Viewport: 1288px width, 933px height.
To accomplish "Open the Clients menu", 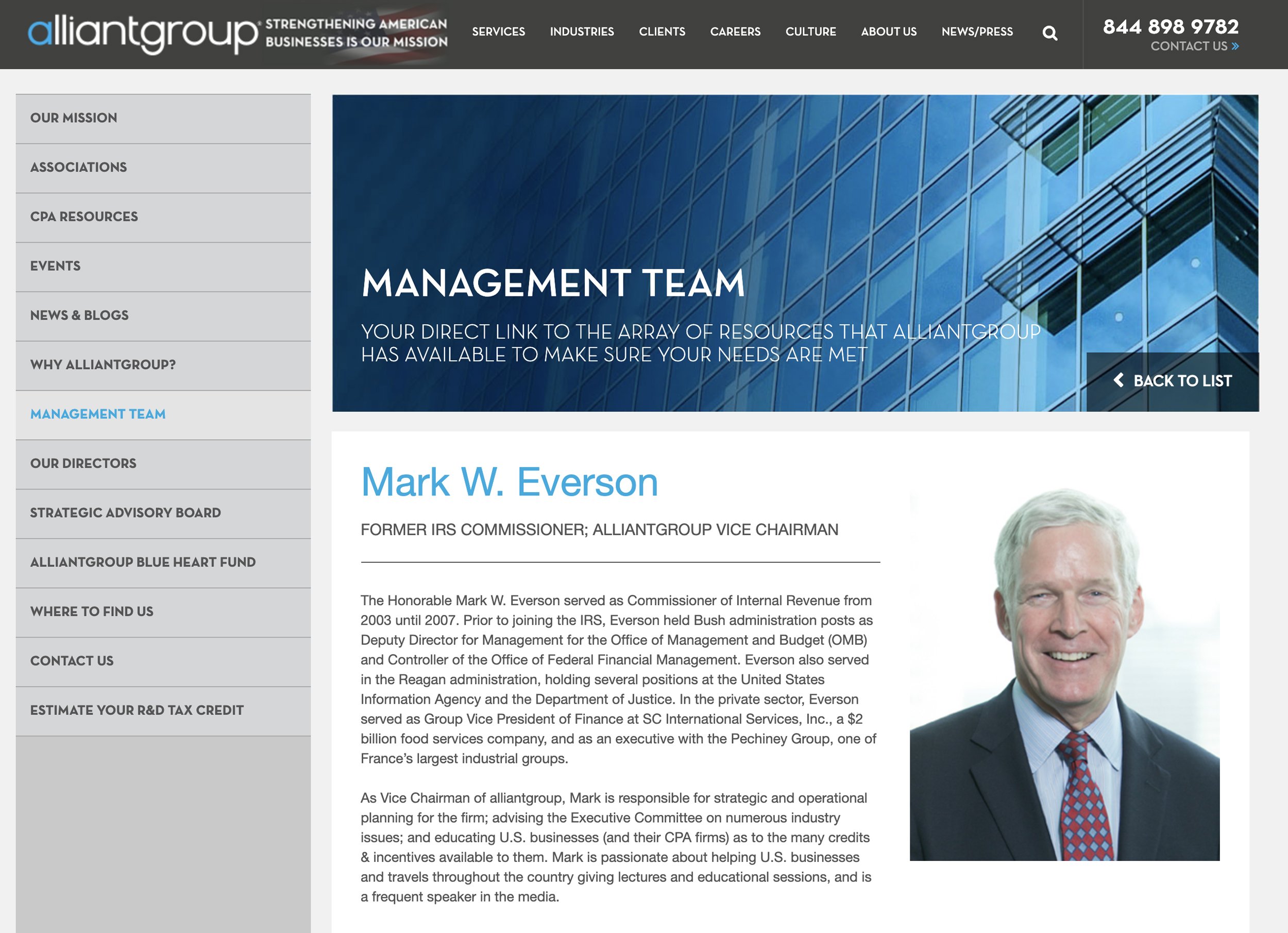I will [x=662, y=32].
